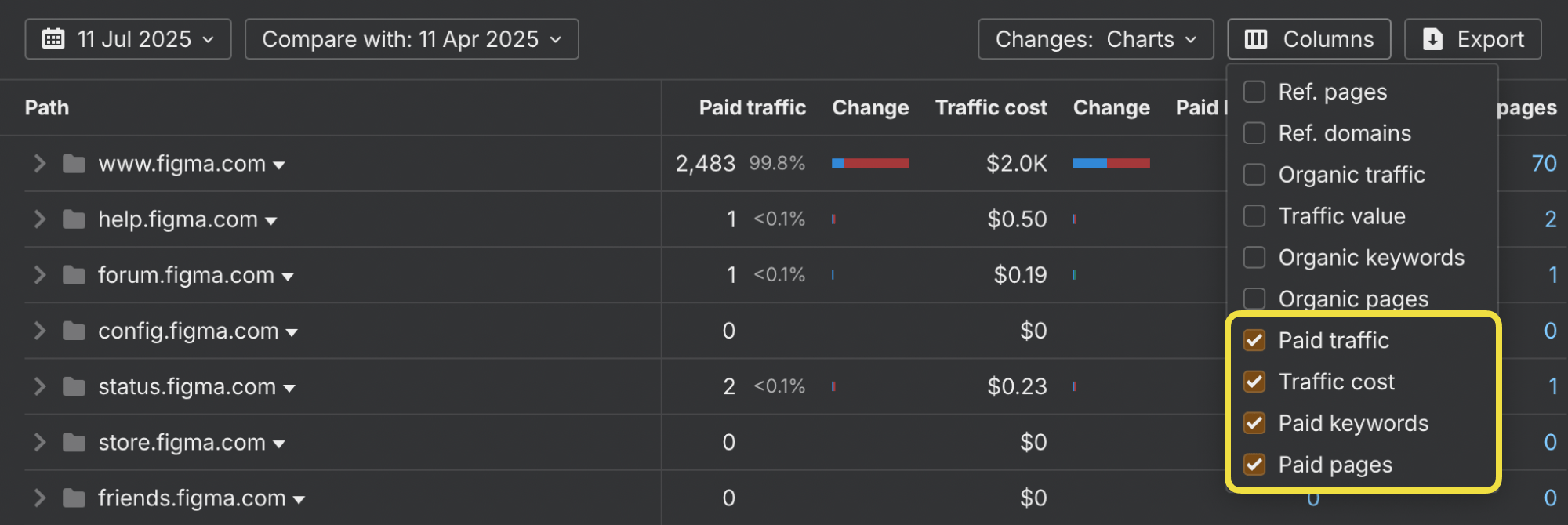Open the Compare with 11 Apr 2025 dropdown
The height and width of the screenshot is (525, 1568).
coord(412,39)
